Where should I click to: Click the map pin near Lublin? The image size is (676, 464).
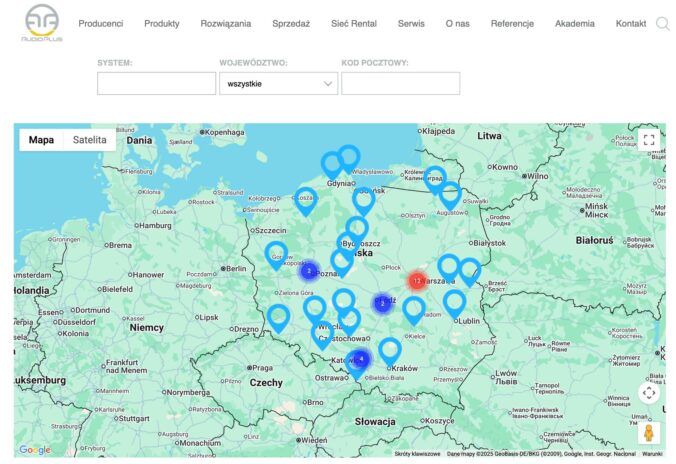[455, 301]
